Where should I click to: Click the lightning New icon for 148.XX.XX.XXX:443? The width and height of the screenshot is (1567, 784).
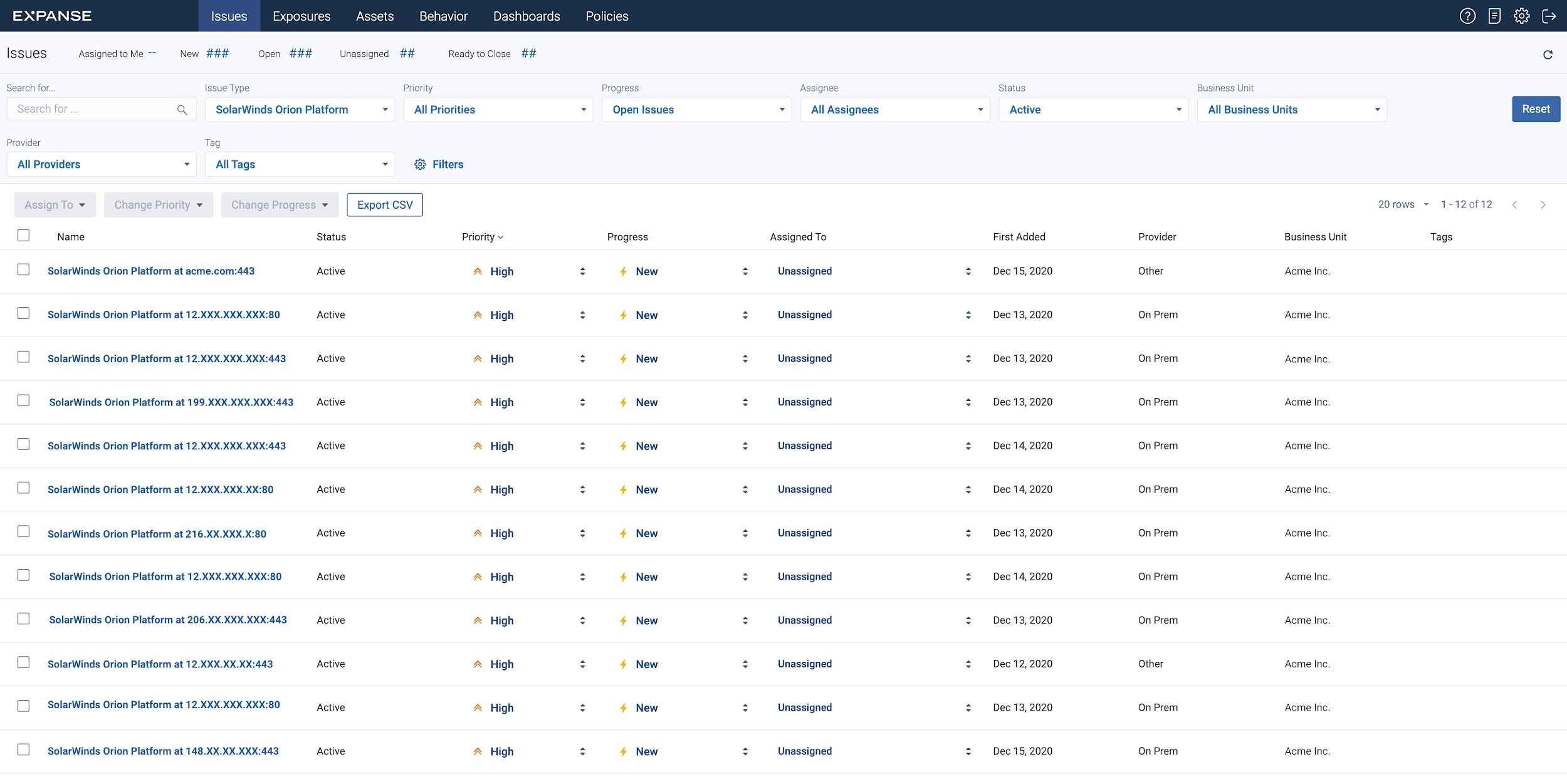623,751
